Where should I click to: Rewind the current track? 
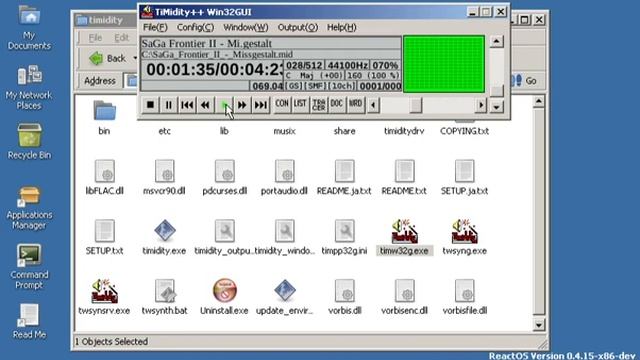[205, 105]
